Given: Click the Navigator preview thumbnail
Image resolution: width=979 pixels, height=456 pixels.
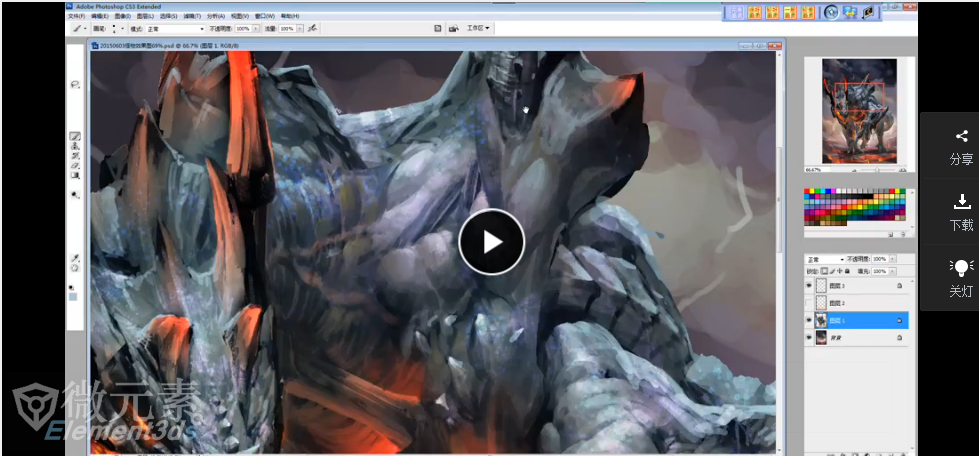Looking at the screenshot, I should click(859, 111).
